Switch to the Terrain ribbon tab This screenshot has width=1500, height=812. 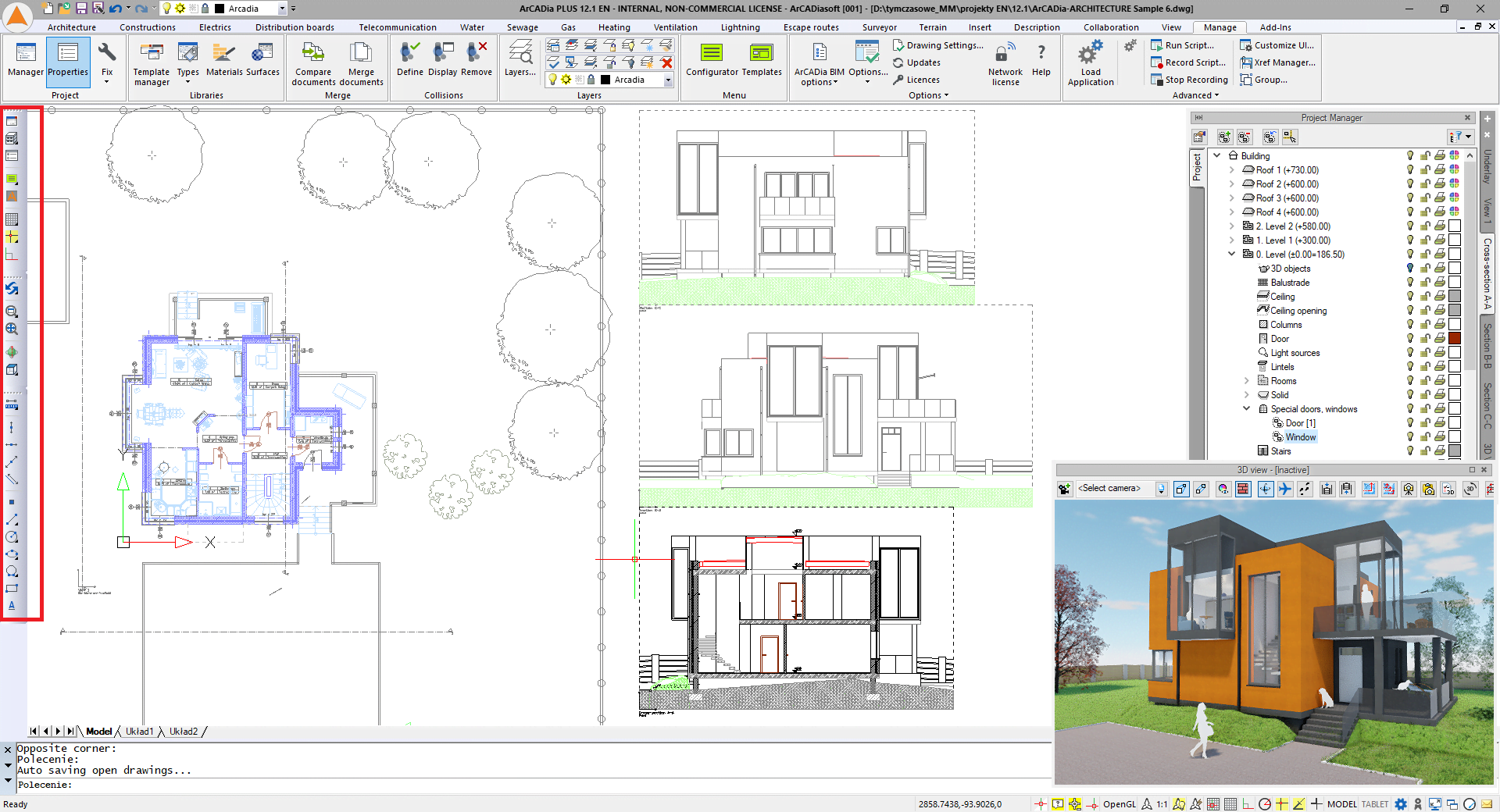[x=933, y=27]
